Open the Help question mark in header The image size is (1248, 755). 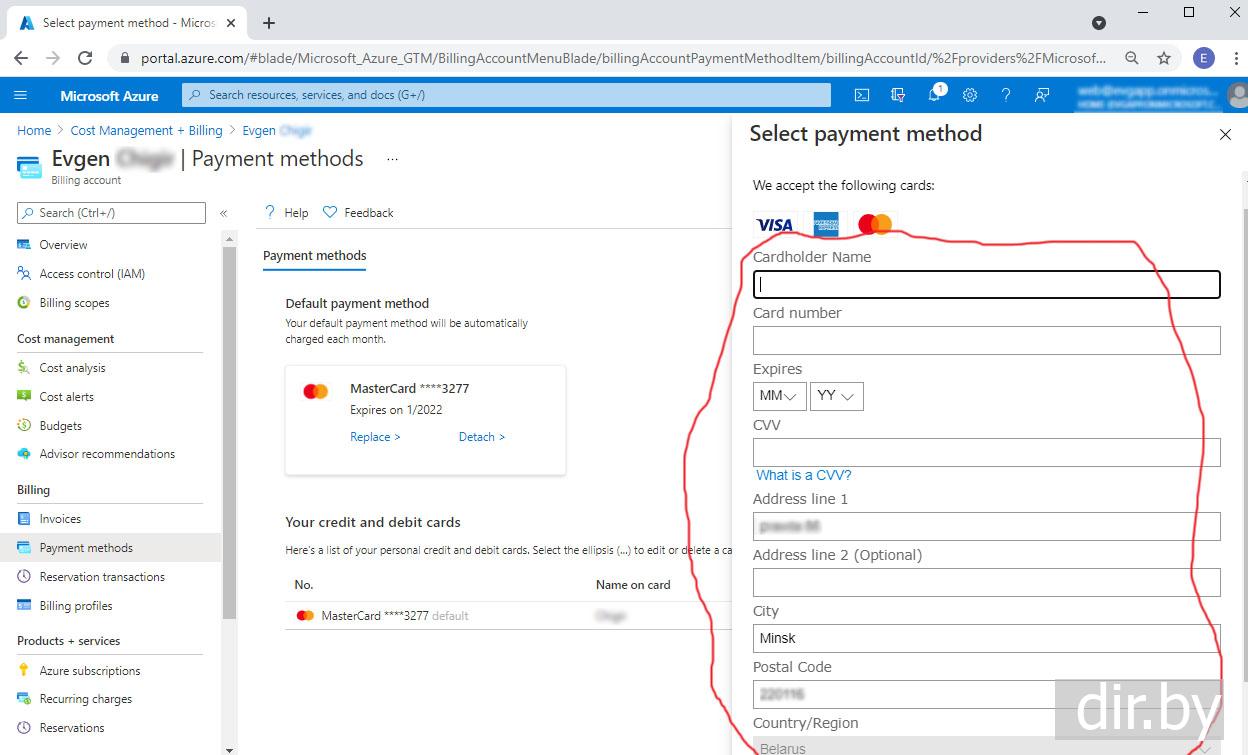tap(1006, 95)
